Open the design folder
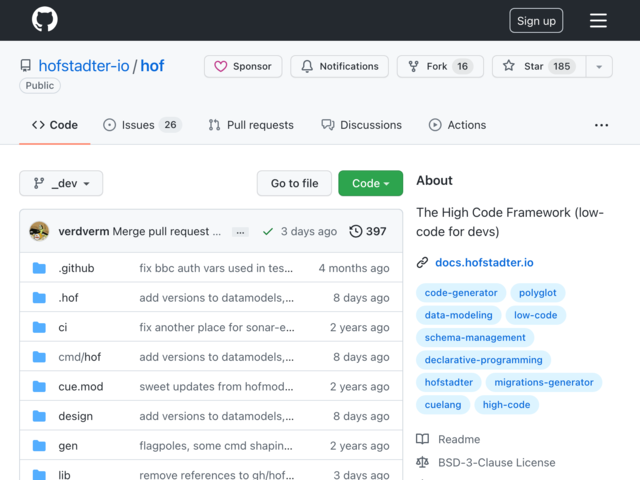Viewport: 640px width, 480px height. (76, 416)
